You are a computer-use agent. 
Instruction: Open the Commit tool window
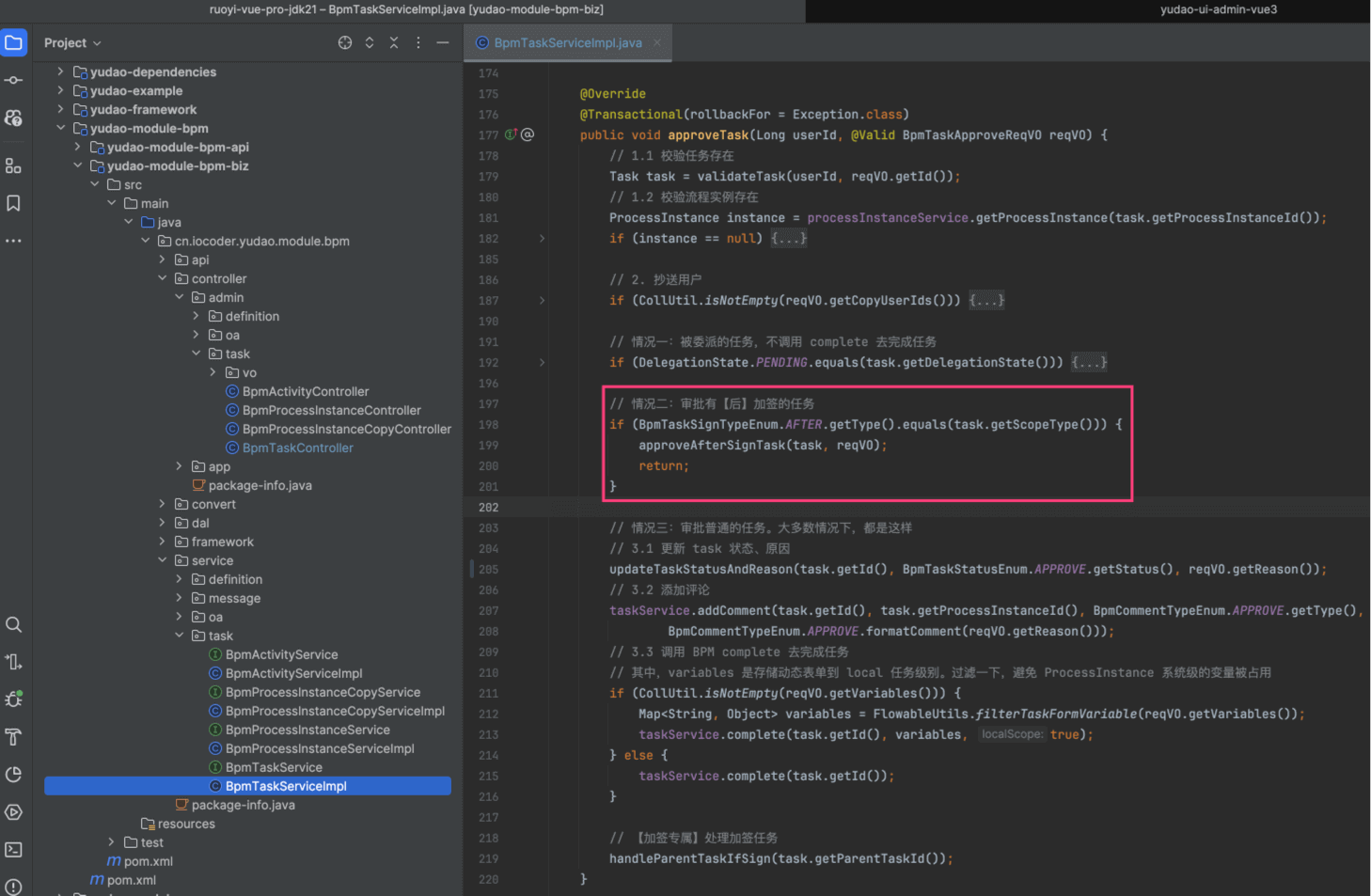pyautogui.click(x=13, y=80)
